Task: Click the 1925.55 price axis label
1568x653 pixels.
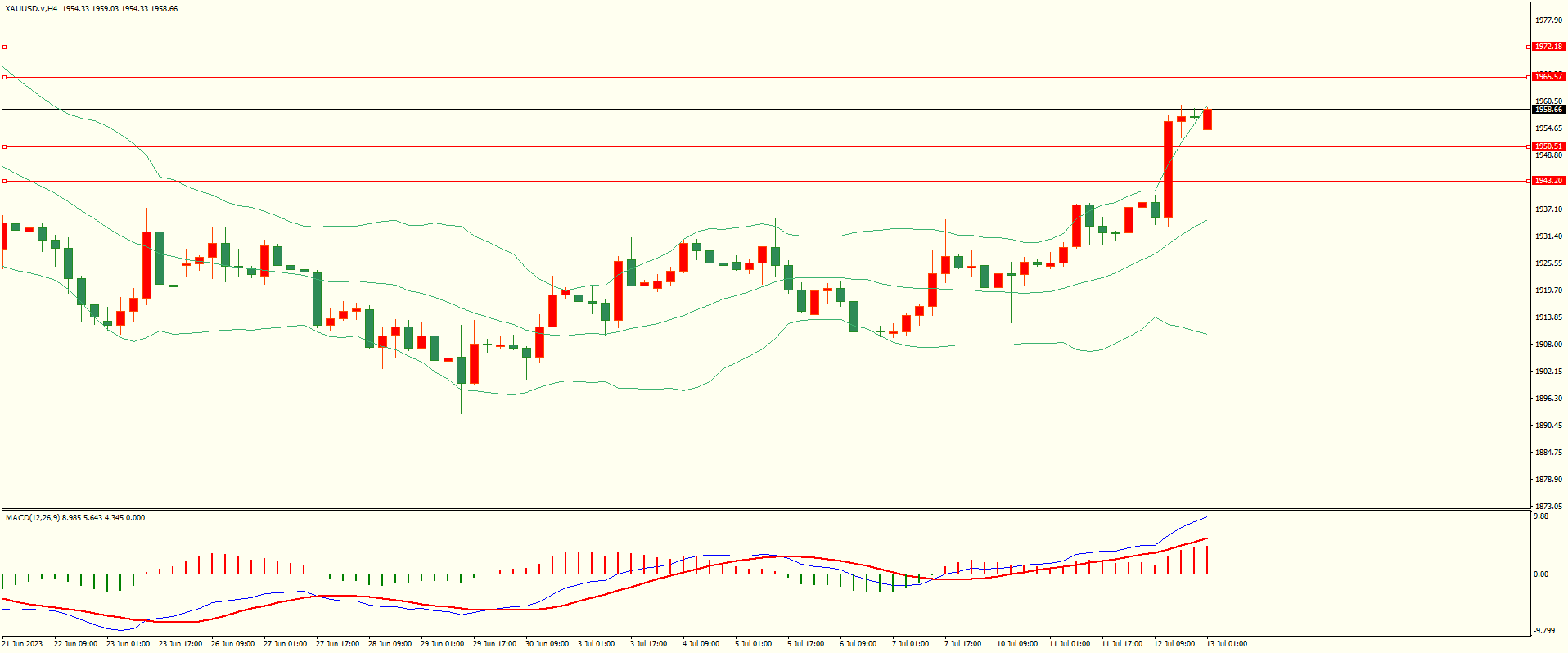Action: point(1548,263)
